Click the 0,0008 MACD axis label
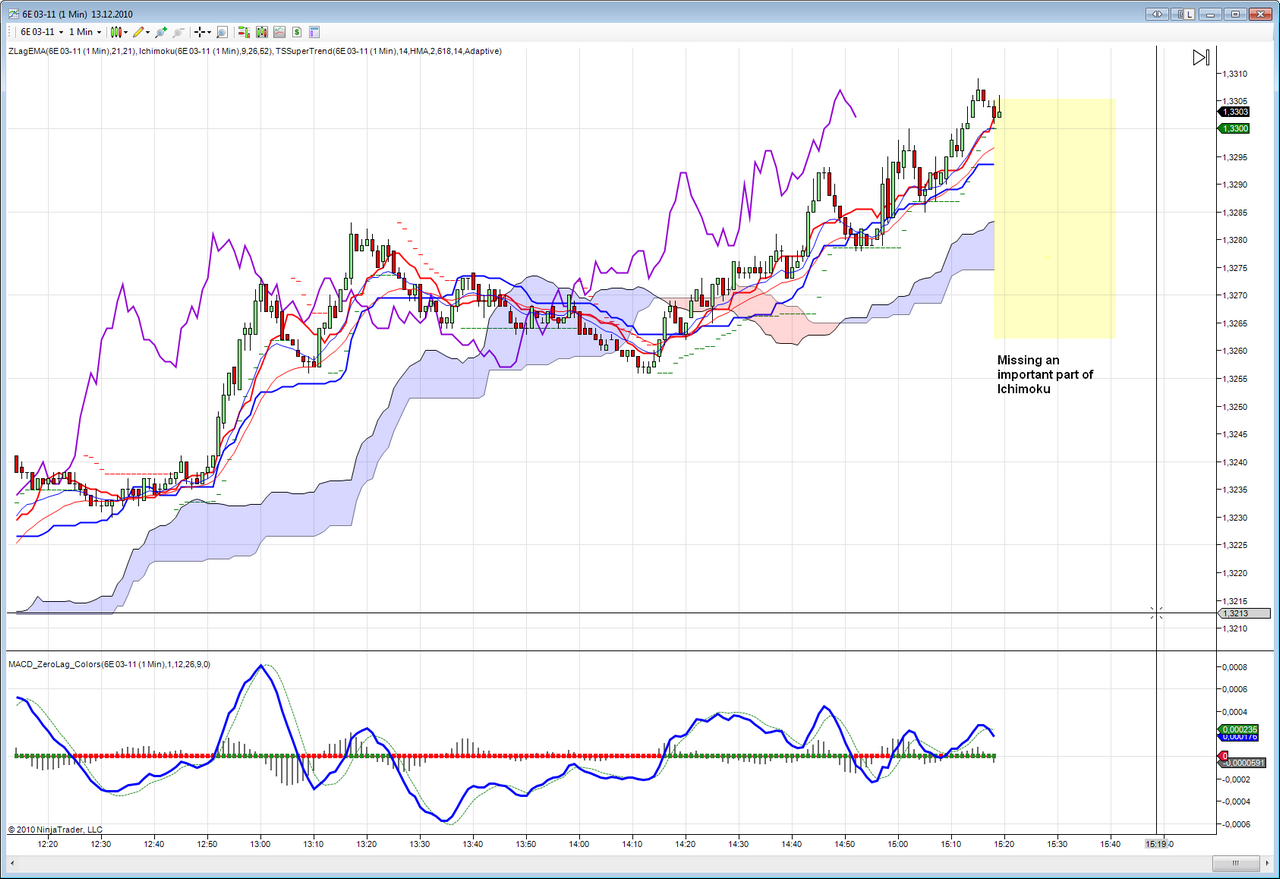 (1235, 667)
